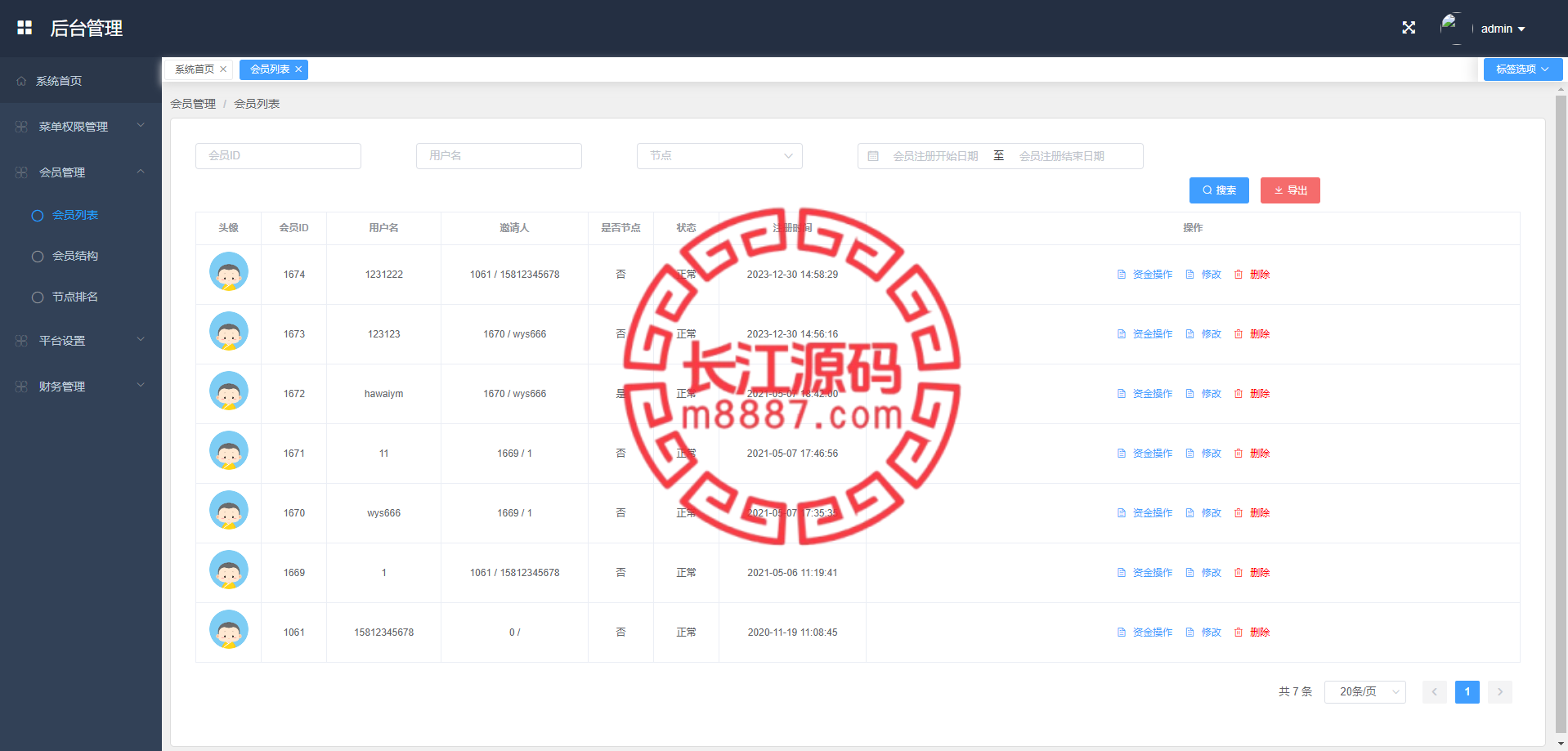This screenshot has height=751, width=1568.
Task: Click the vertical scrollbar on the right
Action: tap(1561, 413)
